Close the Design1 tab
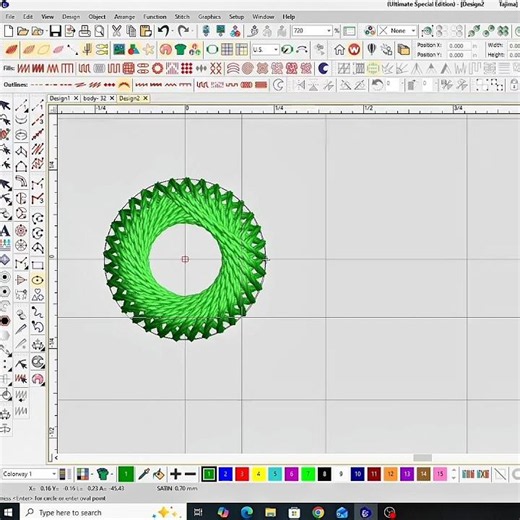Image resolution: width=520 pixels, height=520 pixels. pyautogui.click(x=76, y=98)
